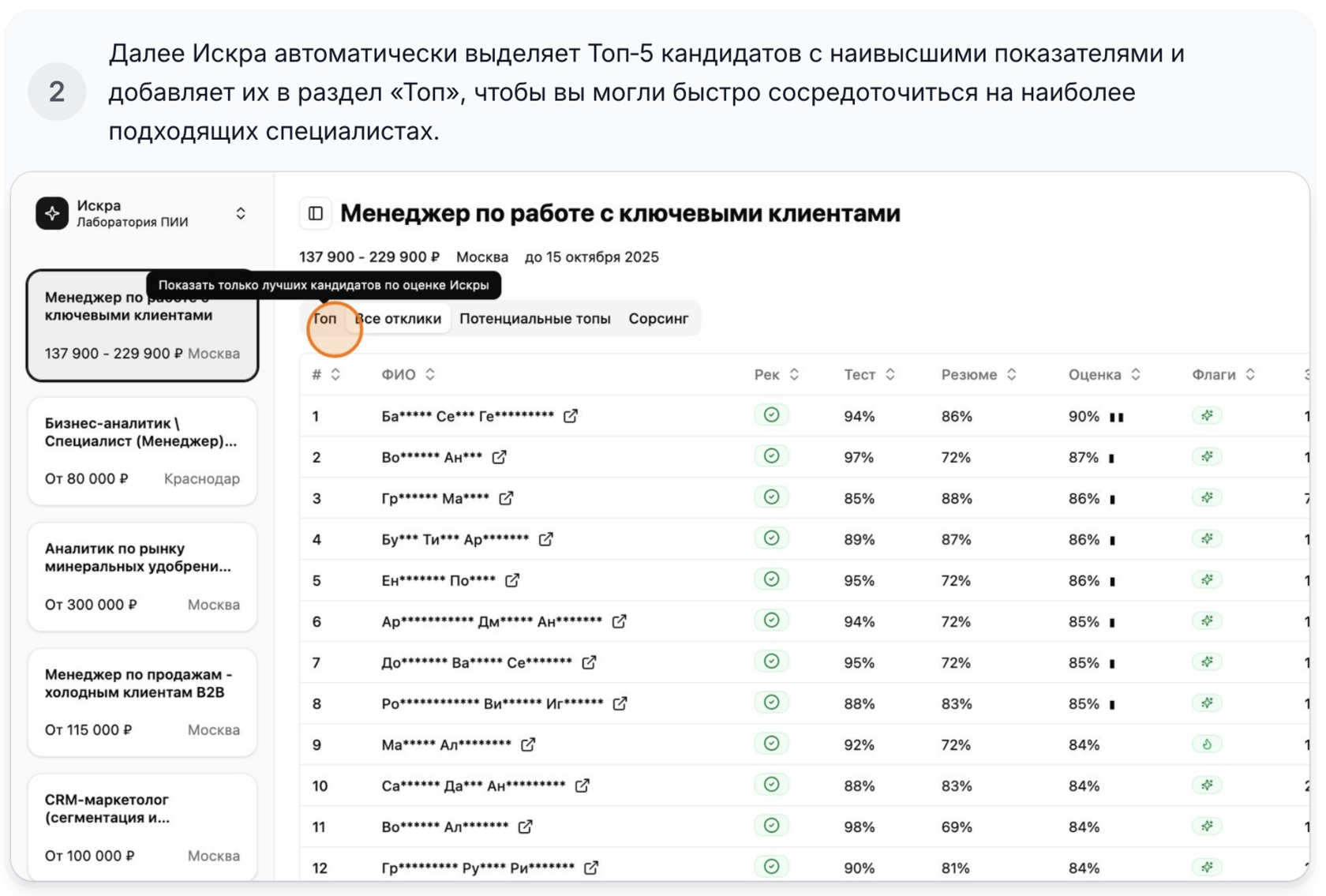
Task: Open the external profile link for Ба***** Се***
Action: [x=571, y=416]
